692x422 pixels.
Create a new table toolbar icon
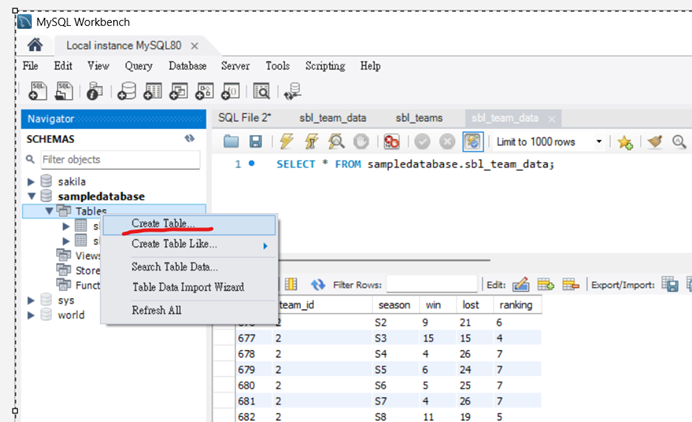tap(153, 91)
